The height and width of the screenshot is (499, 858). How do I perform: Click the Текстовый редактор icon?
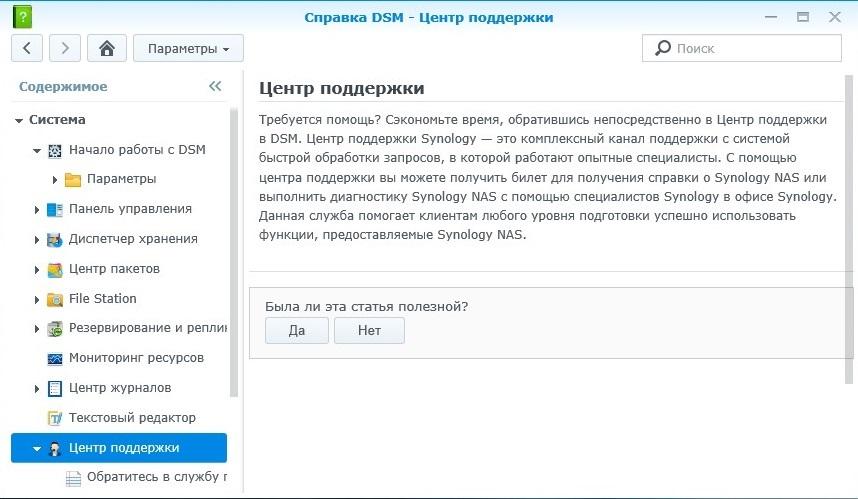[x=55, y=419]
